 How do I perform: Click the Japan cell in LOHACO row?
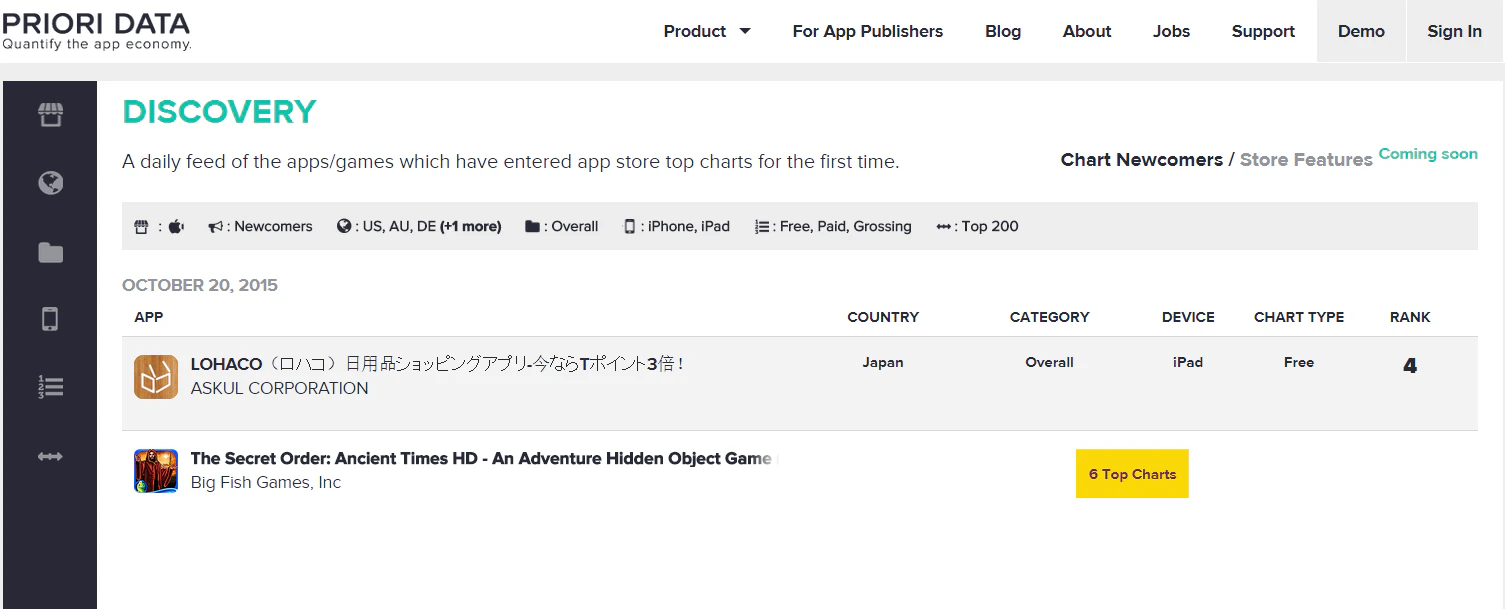tap(883, 362)
